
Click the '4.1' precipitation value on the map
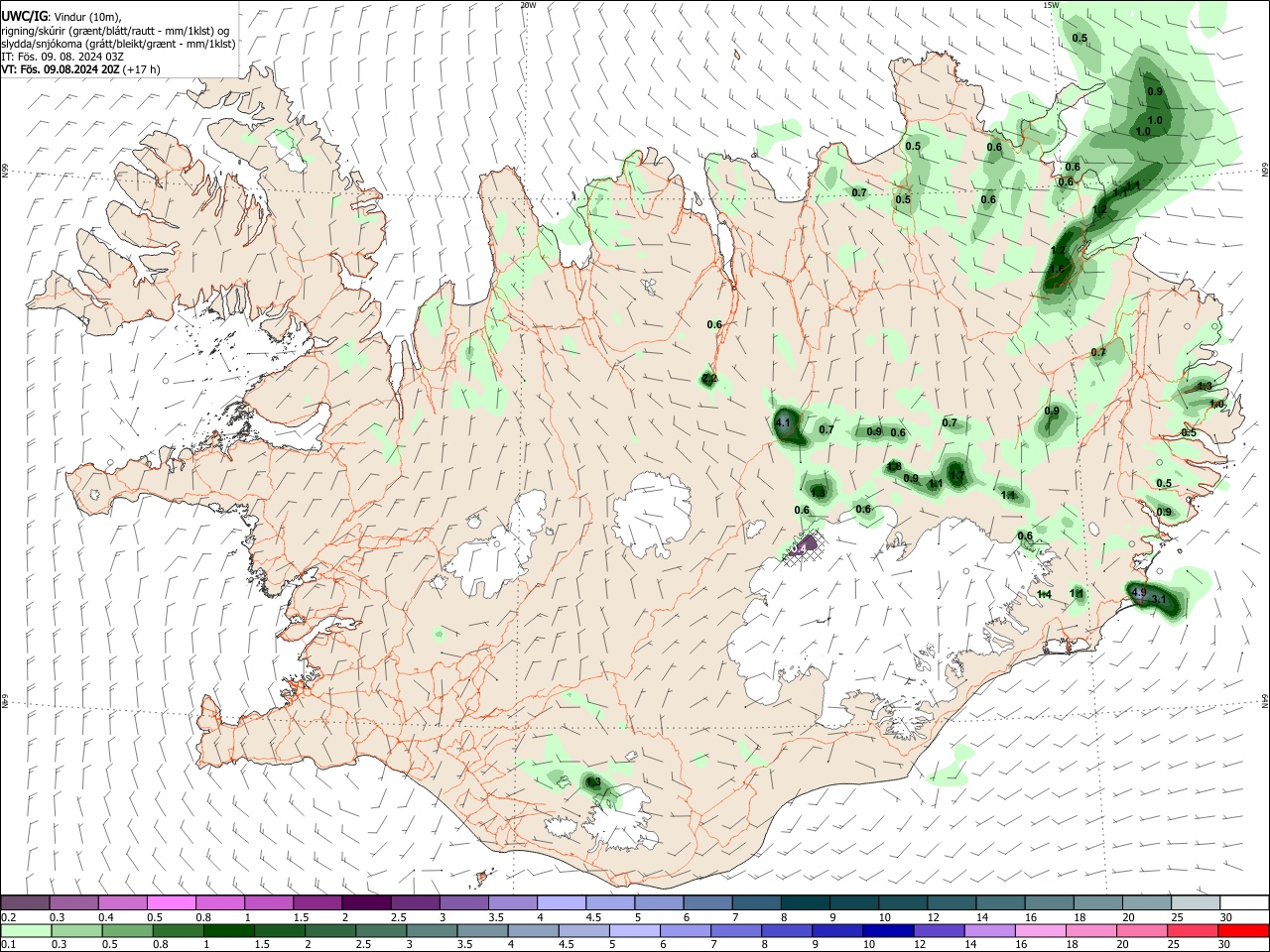click(783, 423)
